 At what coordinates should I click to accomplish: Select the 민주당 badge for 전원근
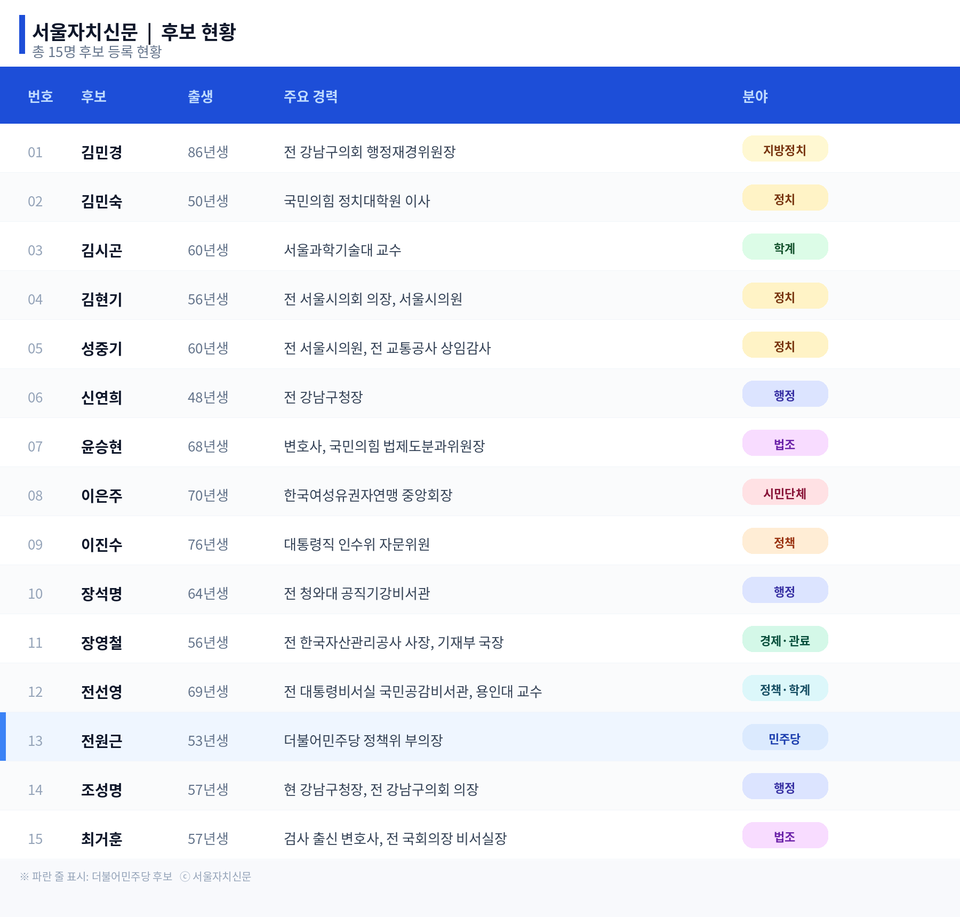point(785,737)
